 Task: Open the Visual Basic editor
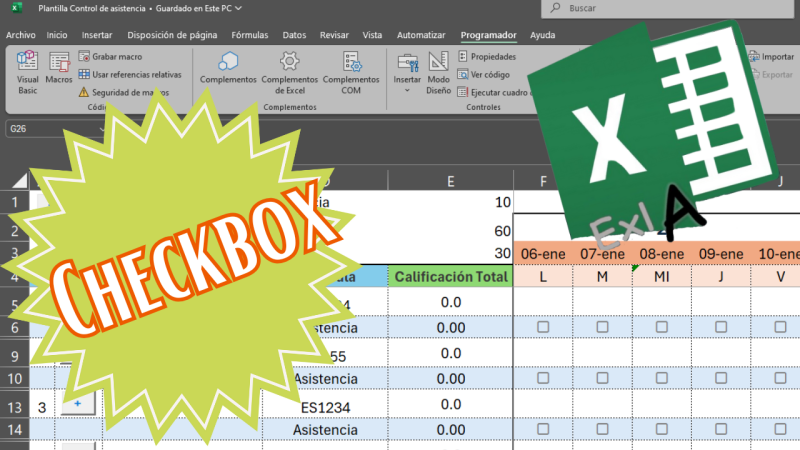pos(27,72)
